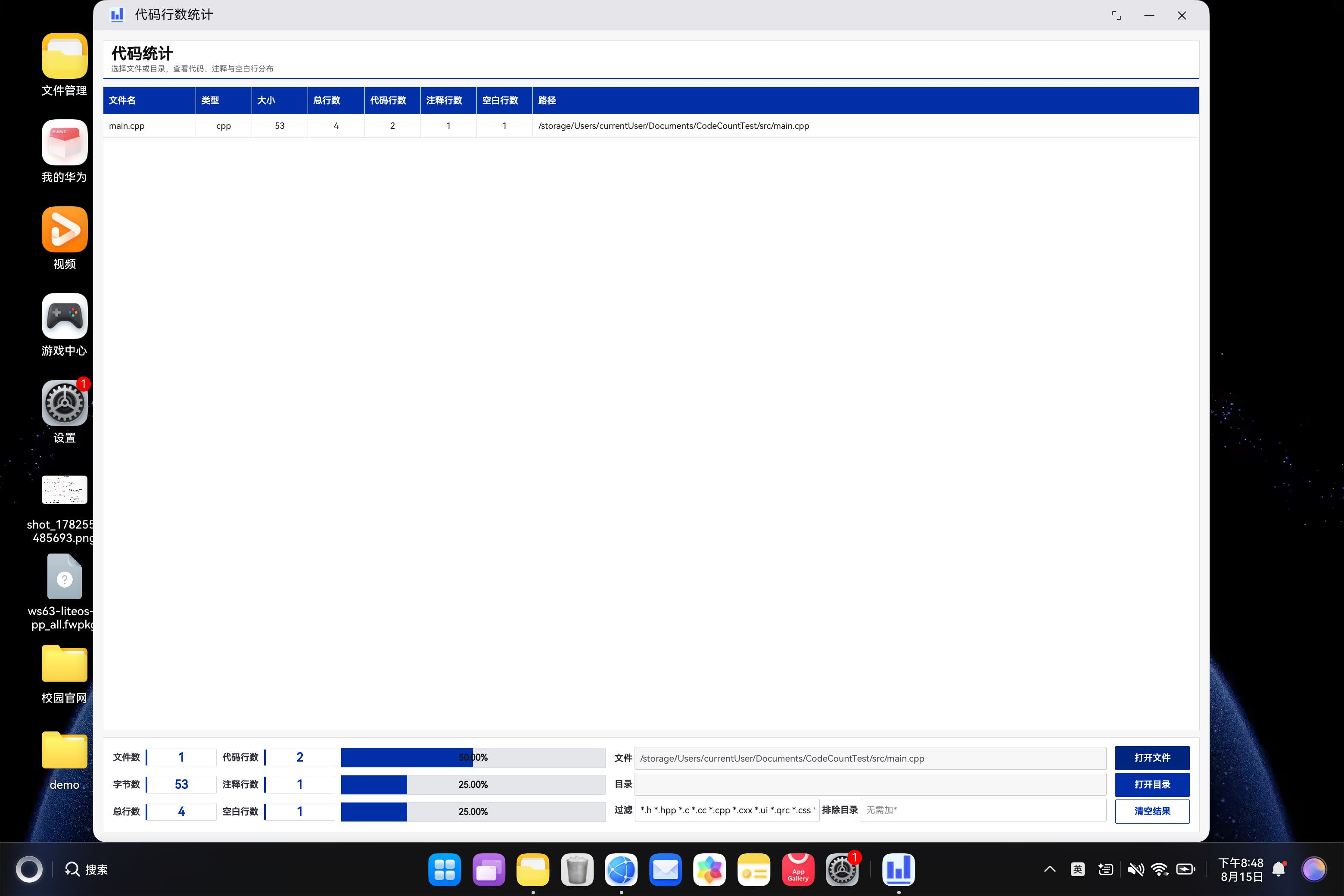Screen dimensions: 1344x896
Task: Sort by the 代码行数 column header
Action: [x=392, y=100]
